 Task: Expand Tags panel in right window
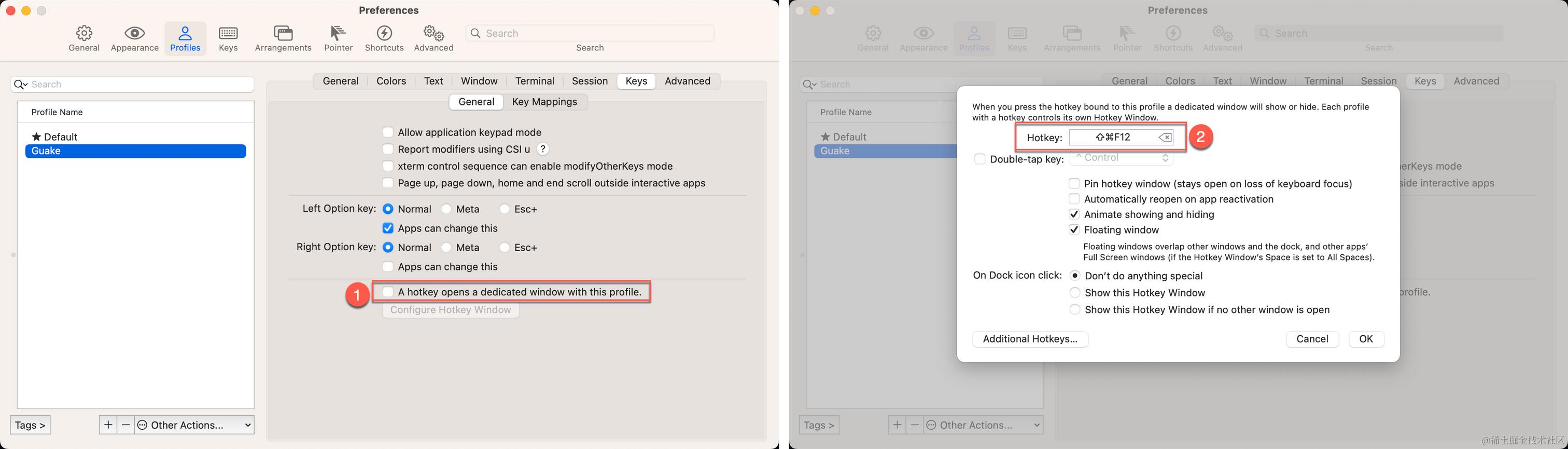pyautogui.click(x=819, y=425)
